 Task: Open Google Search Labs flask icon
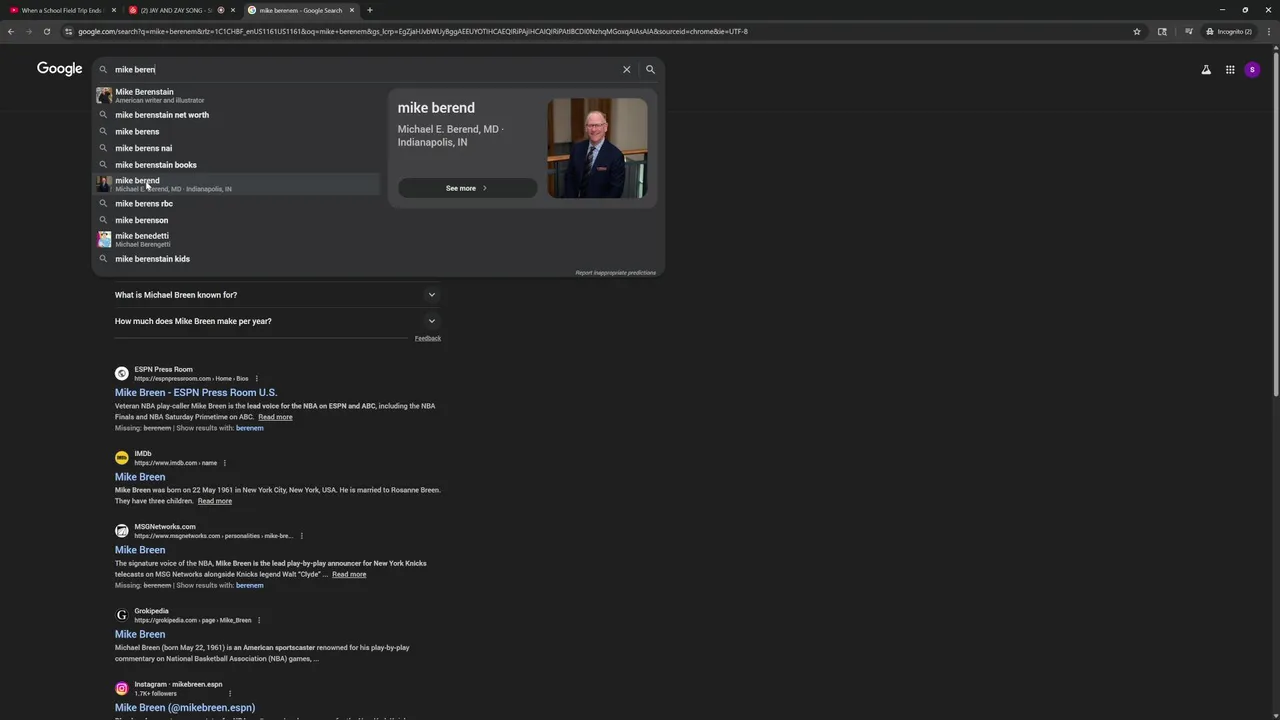coord(1206,70)
